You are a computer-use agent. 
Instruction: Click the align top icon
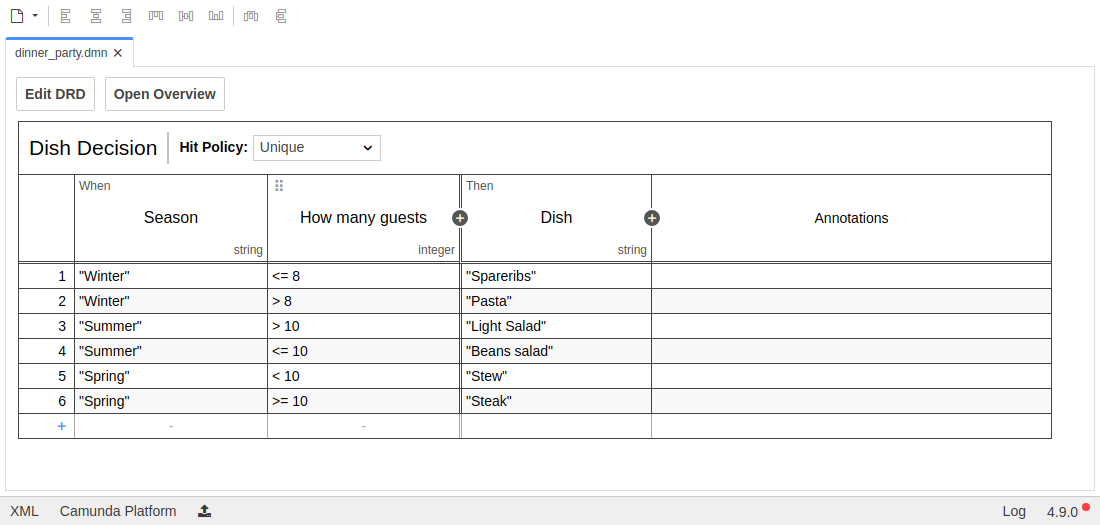pos(155,16)
